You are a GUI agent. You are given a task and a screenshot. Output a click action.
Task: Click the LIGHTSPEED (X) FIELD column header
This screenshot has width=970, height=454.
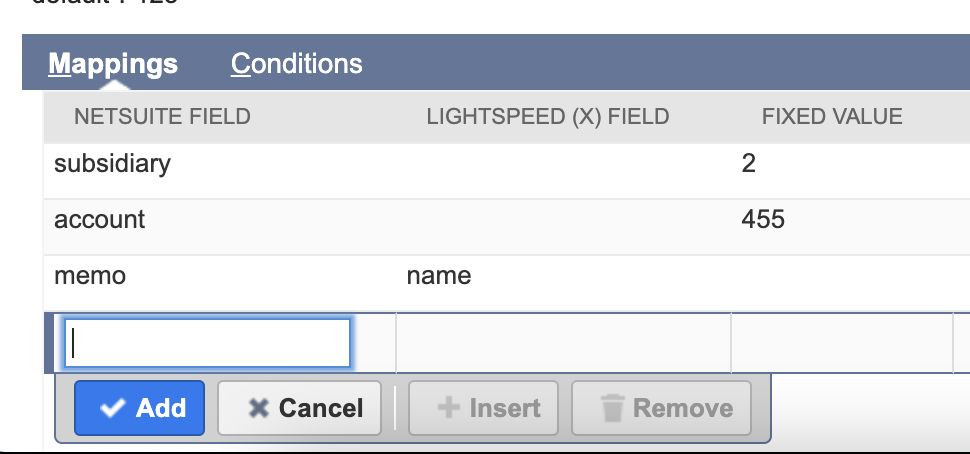tap(547, 117)
